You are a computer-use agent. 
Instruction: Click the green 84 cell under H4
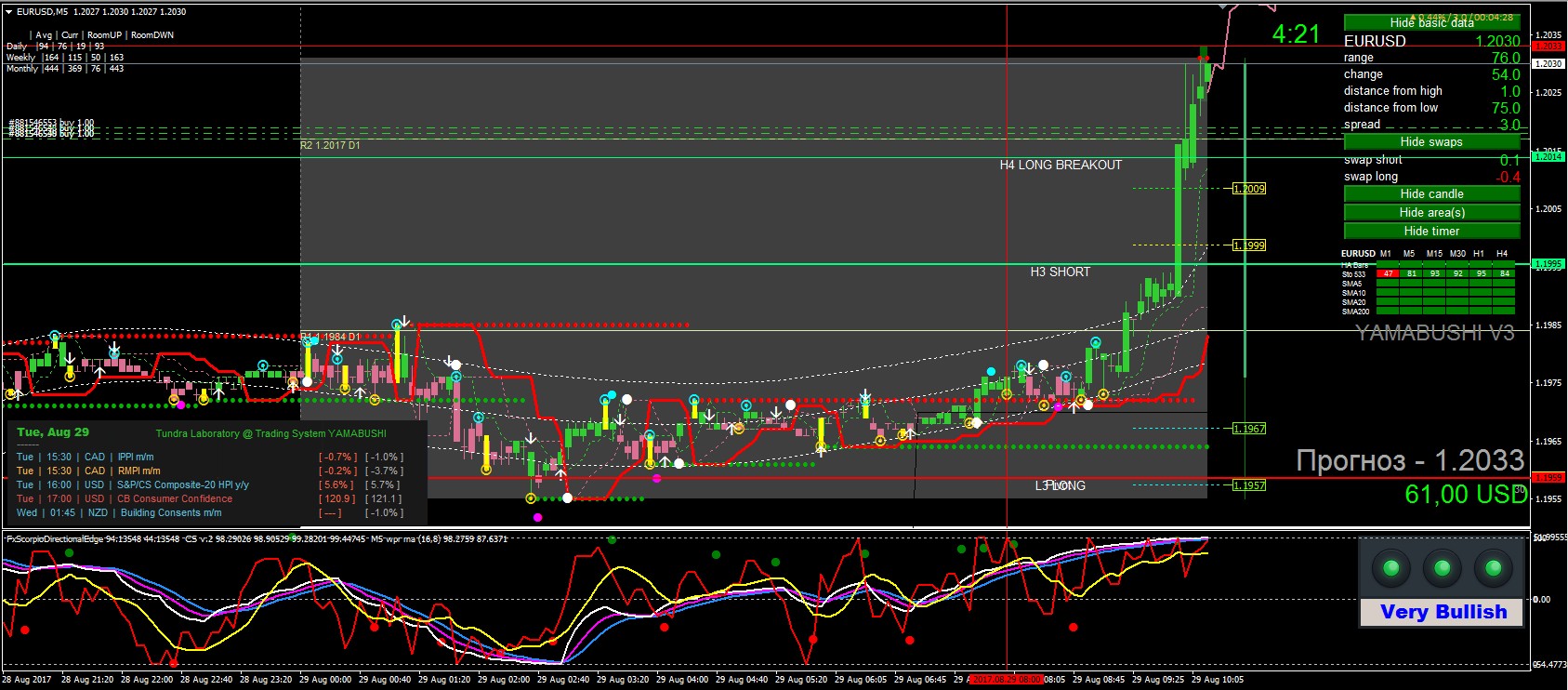(x=1504, y=273)
